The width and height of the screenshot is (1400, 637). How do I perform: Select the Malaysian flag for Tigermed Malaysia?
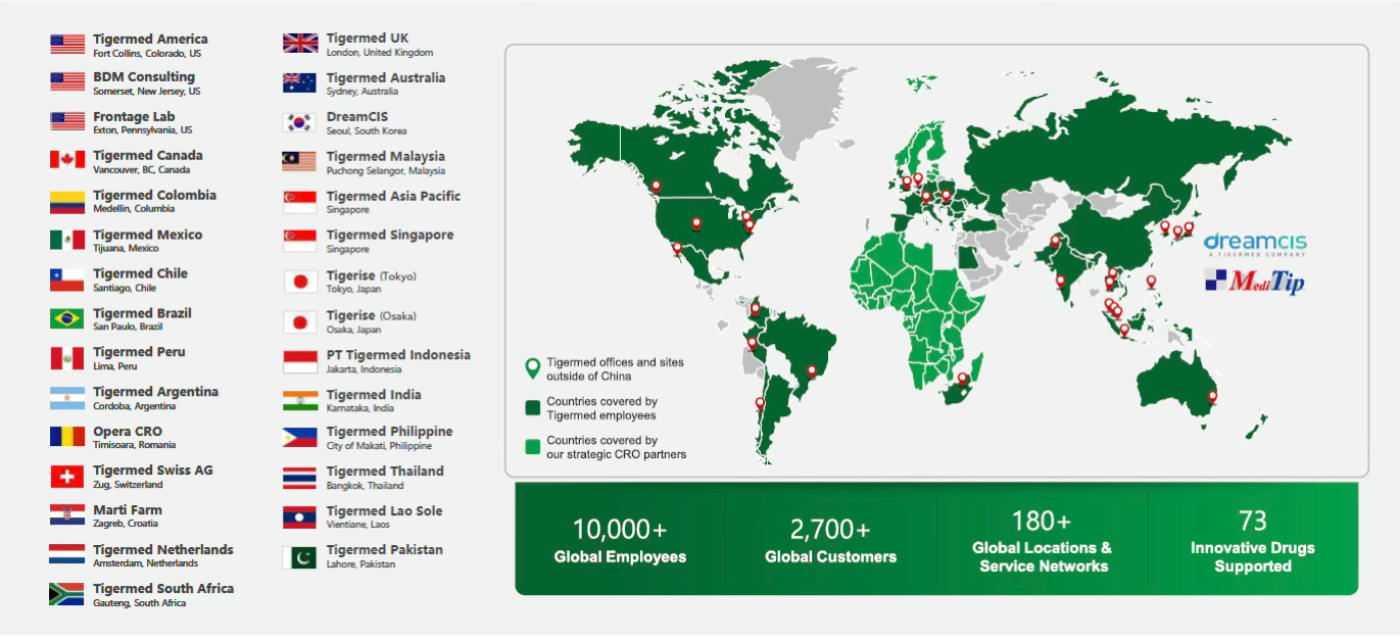(x=300, y=162)
